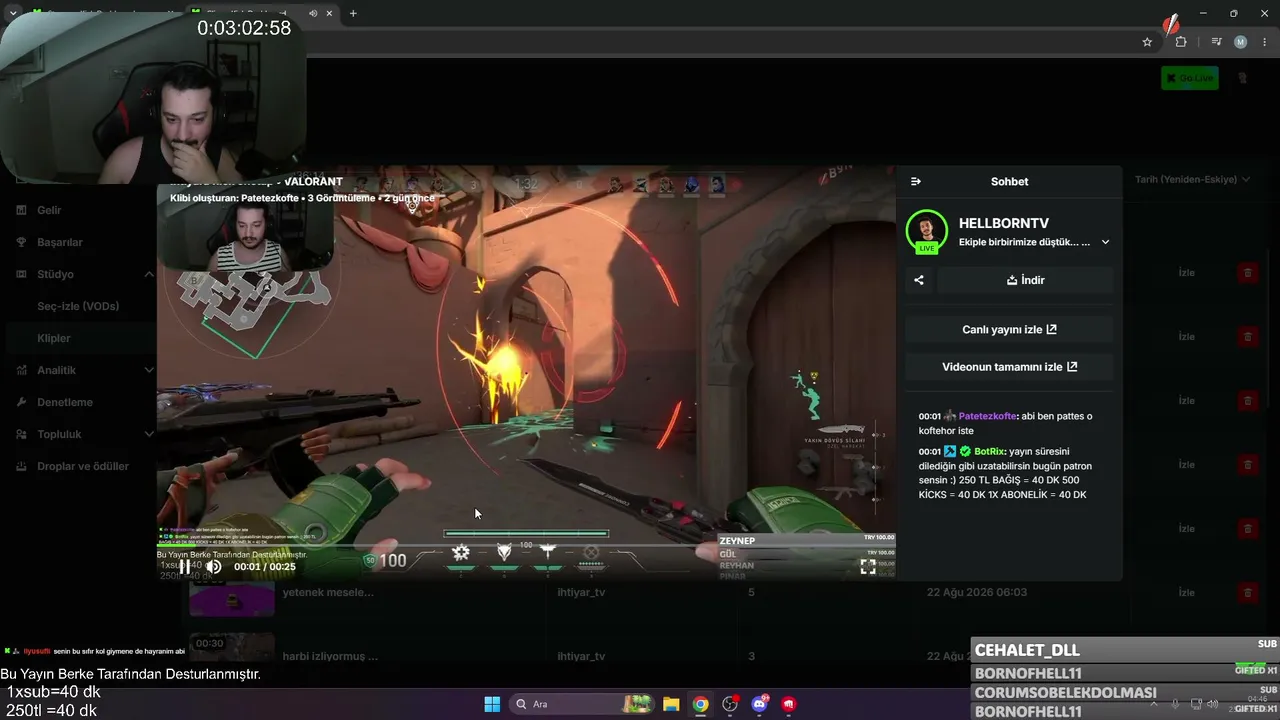Open Başarılar in the sidebar

coord(60,242)
